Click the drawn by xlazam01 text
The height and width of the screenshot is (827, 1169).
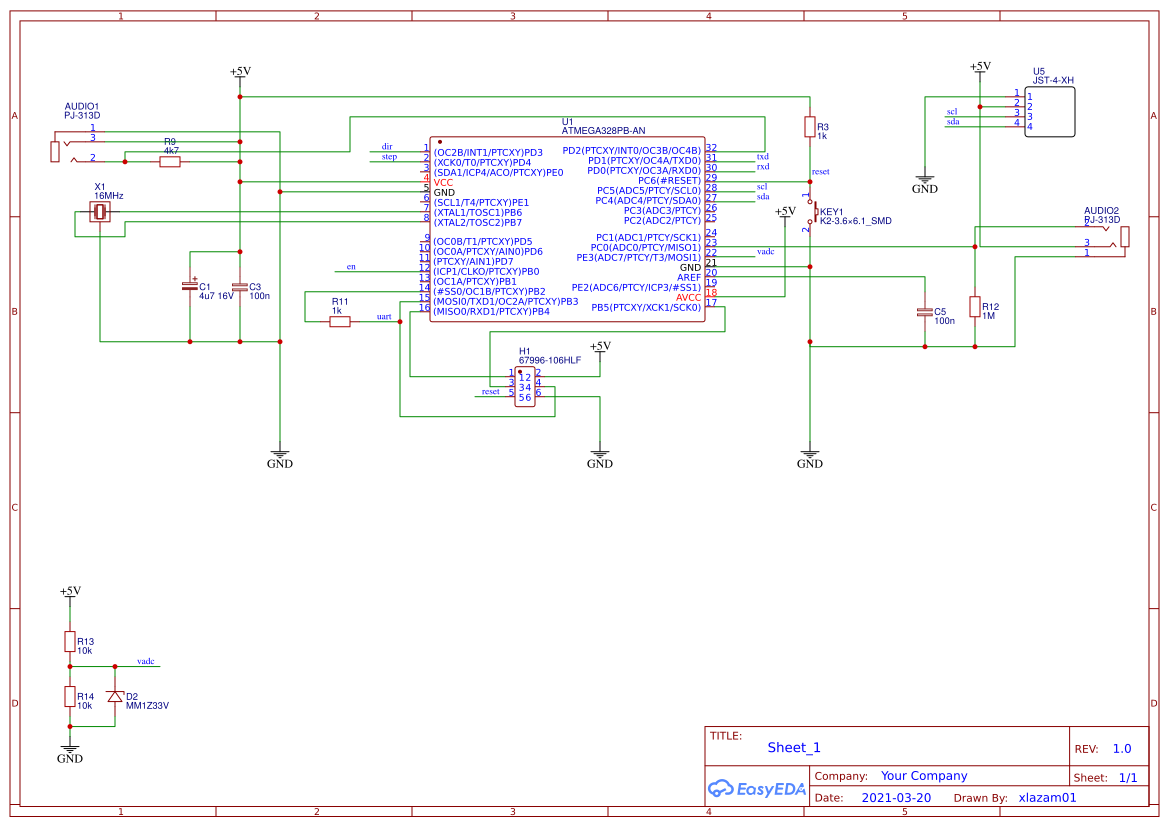click(1047, 797)
